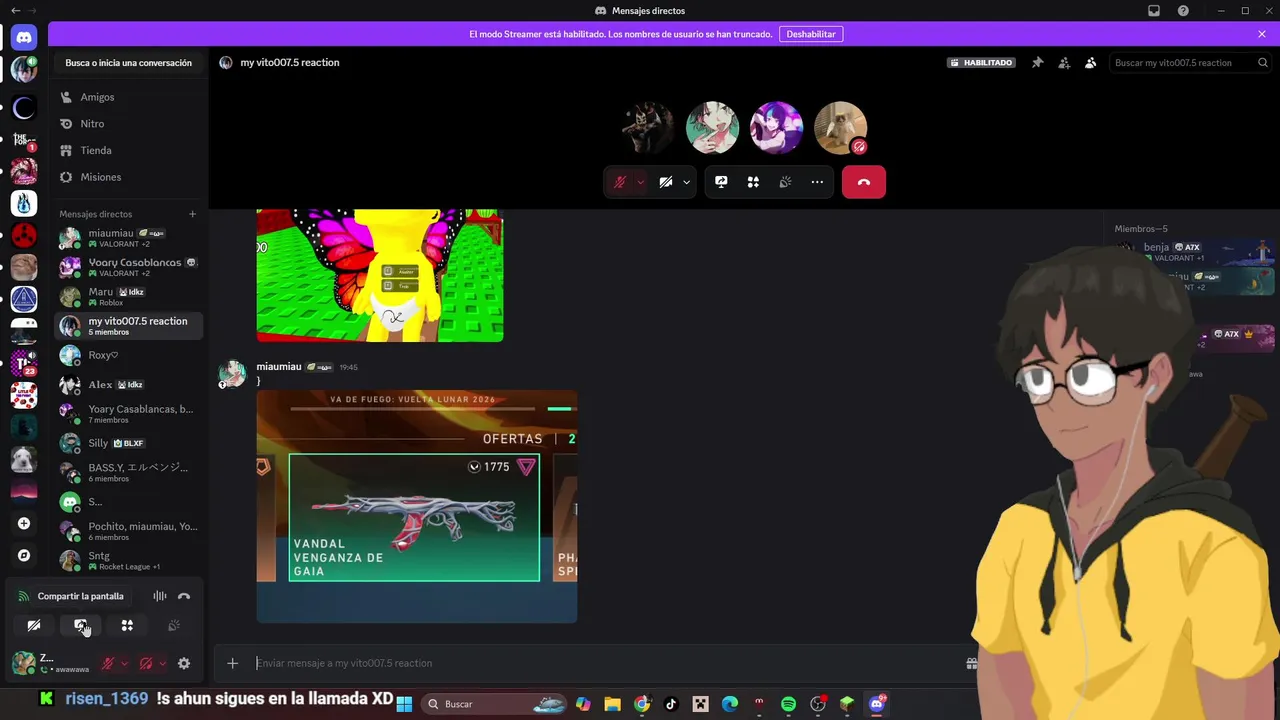1280x720 pixels.
Task: Open direct message with Yoary Casablancas
Action: coord(128,267)
